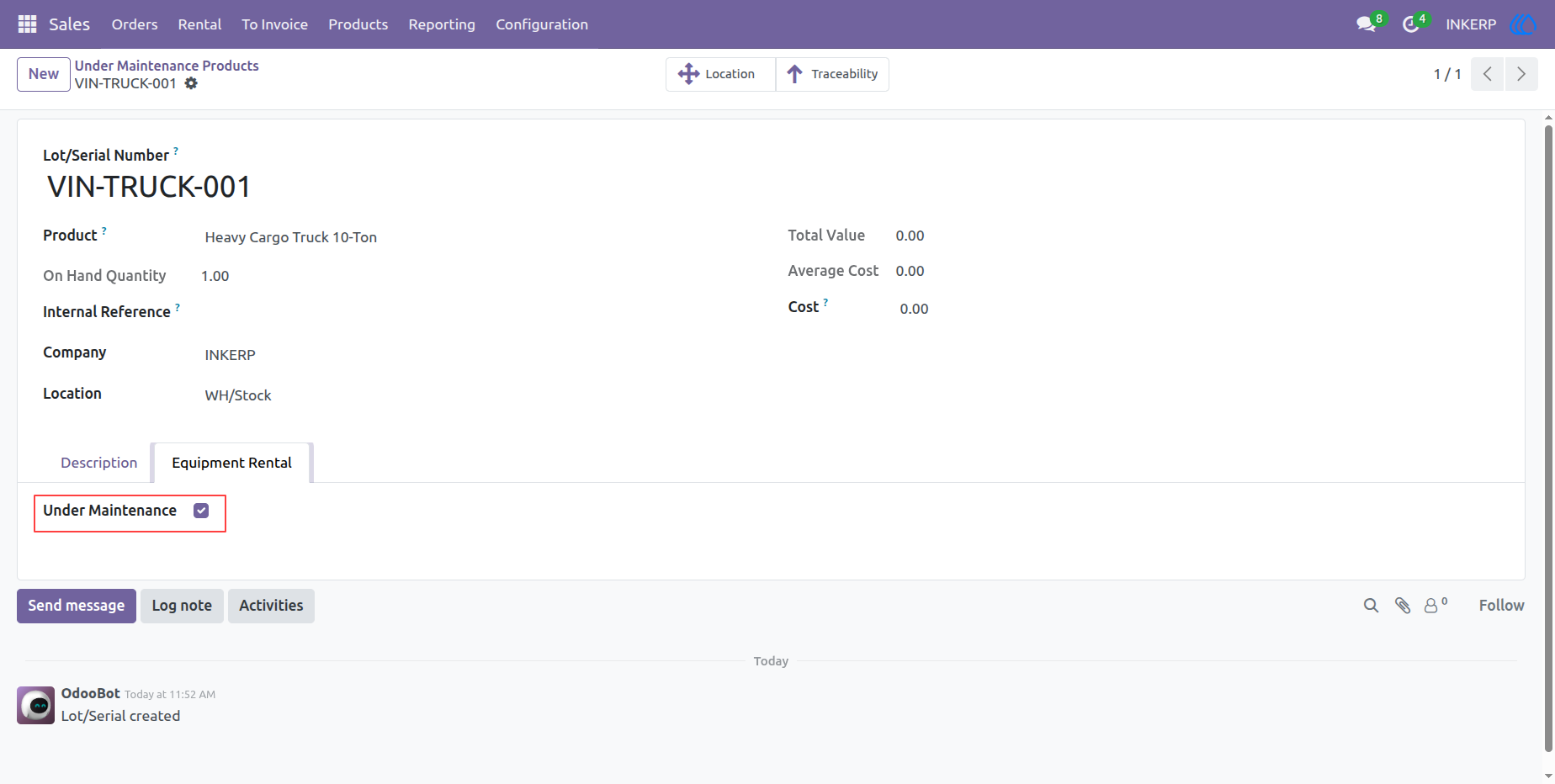Viewport: 1555px width, 784px height.
Task: Click the vertical scrollbar on the right
Action: pos(1548,437)
